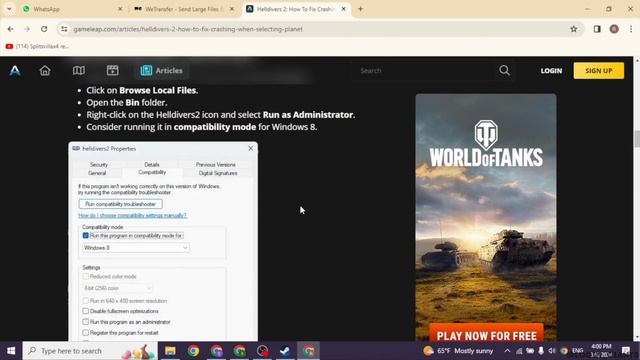Screen dimensions: 640x360
Task: Open the notification center icon
Action: coord(626,351)
